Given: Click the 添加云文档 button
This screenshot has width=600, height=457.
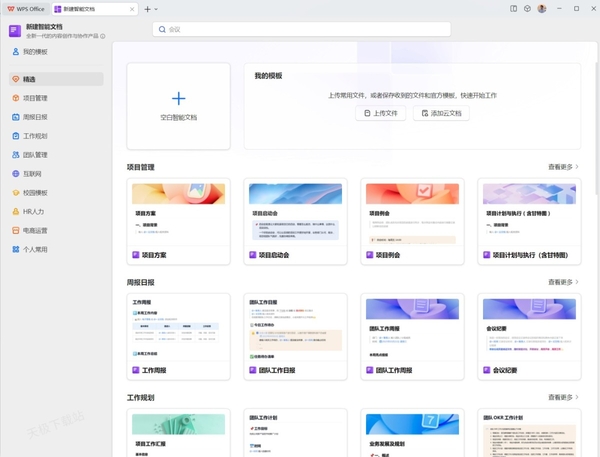Looking at the screenshot, I should [x=441, y=114].
